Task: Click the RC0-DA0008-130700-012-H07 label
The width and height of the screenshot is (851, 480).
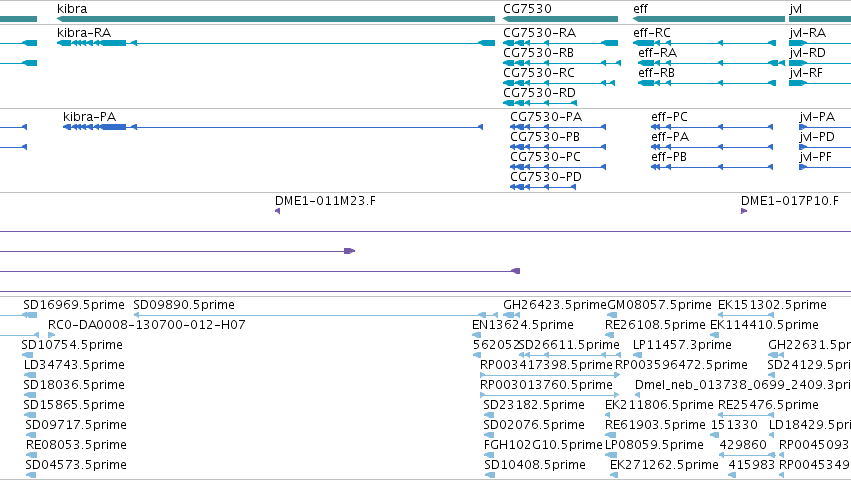Action: 147,325
